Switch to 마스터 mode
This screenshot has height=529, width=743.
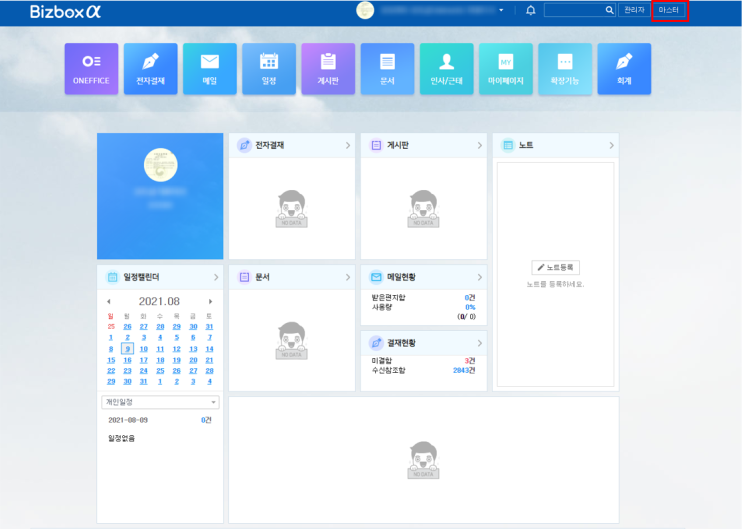(x=669, y=10)
